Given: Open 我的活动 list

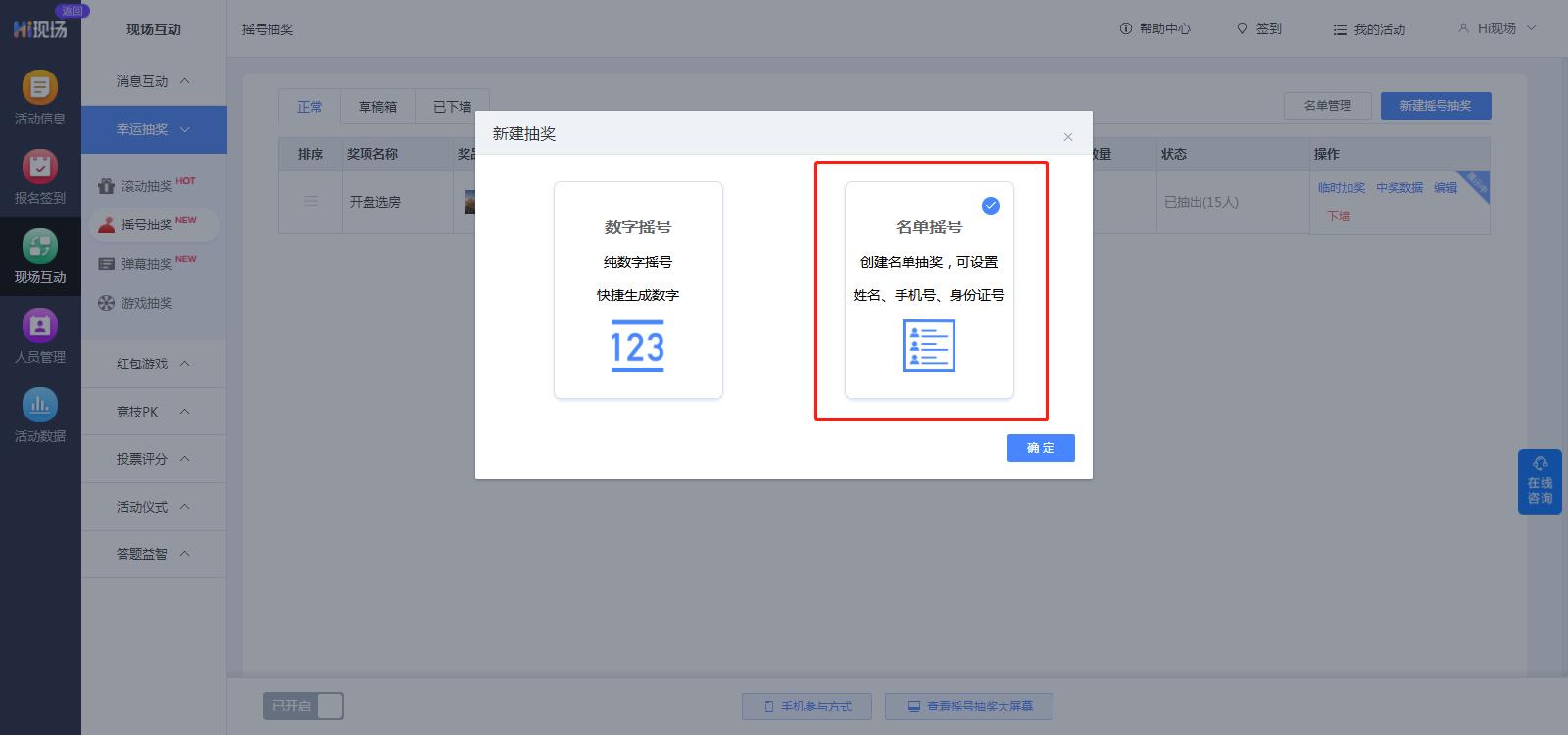Looking at the screenshot, I should tap(1369, 29).
